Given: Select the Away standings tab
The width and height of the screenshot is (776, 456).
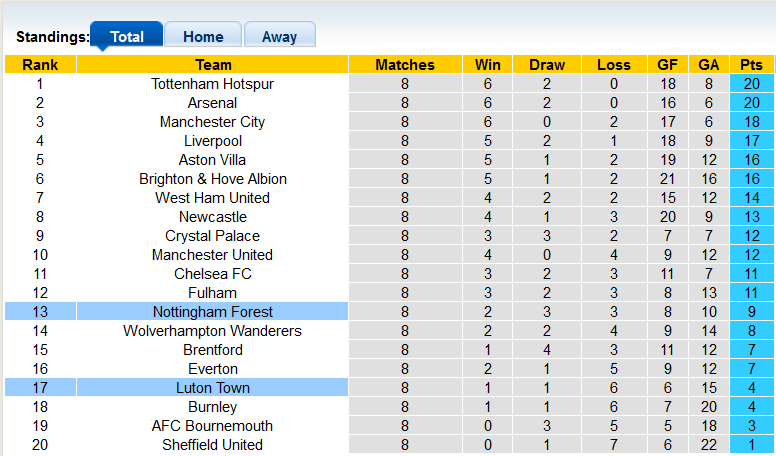Looking at the screenshot, I should 279,36.
